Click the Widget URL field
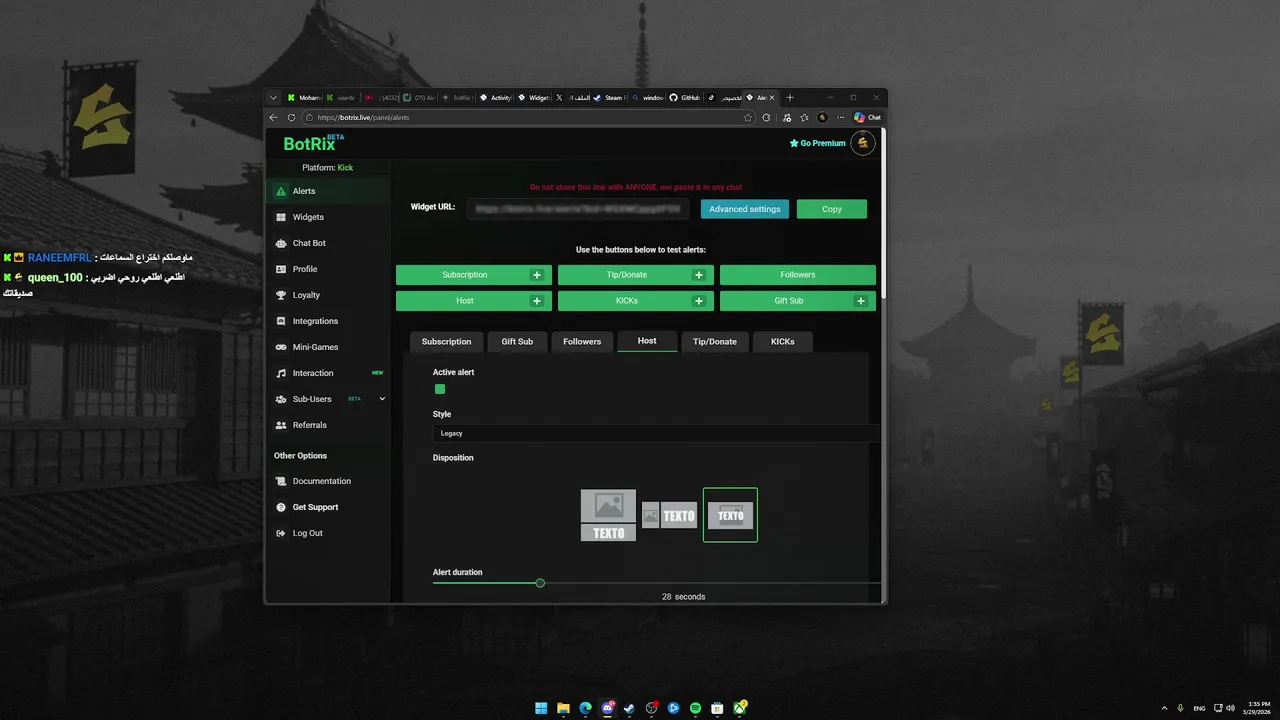The image size is (1280, 720). [577, 209]
